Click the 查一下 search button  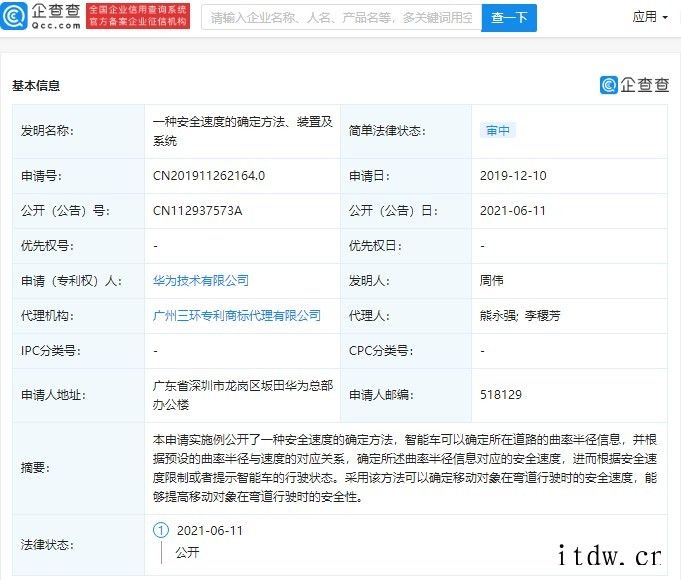509,18
